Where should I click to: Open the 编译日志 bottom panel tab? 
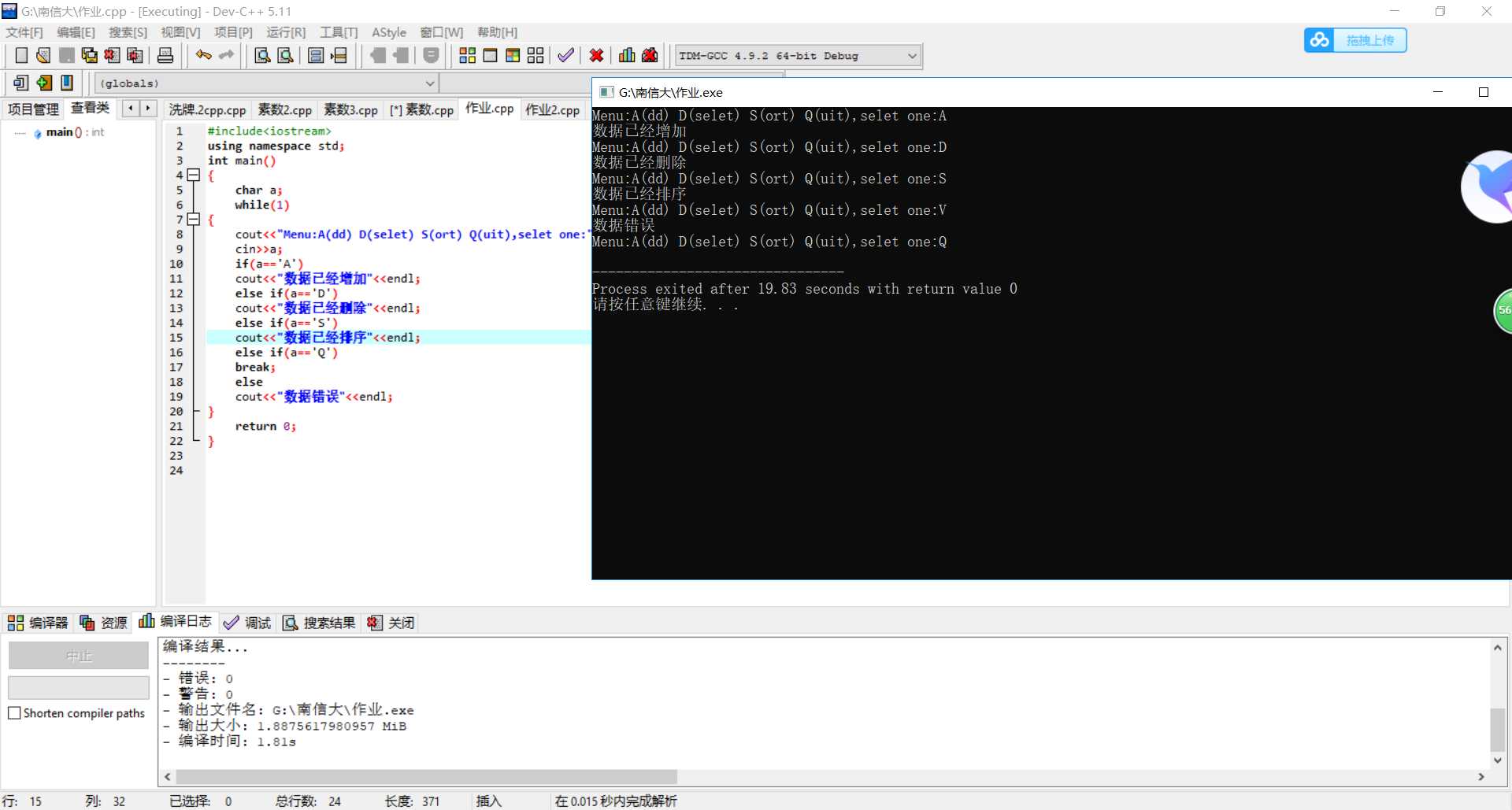coord(176,621)
